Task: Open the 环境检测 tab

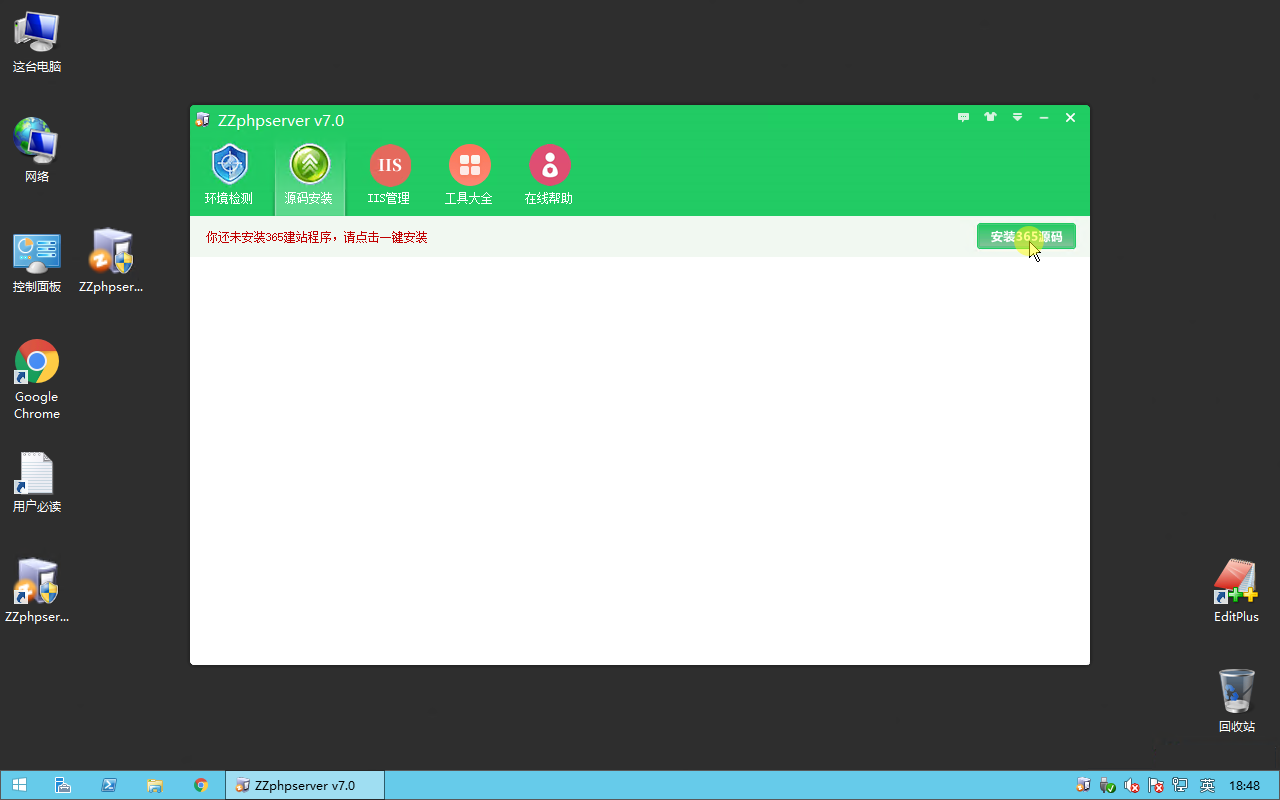Action: 229,175
